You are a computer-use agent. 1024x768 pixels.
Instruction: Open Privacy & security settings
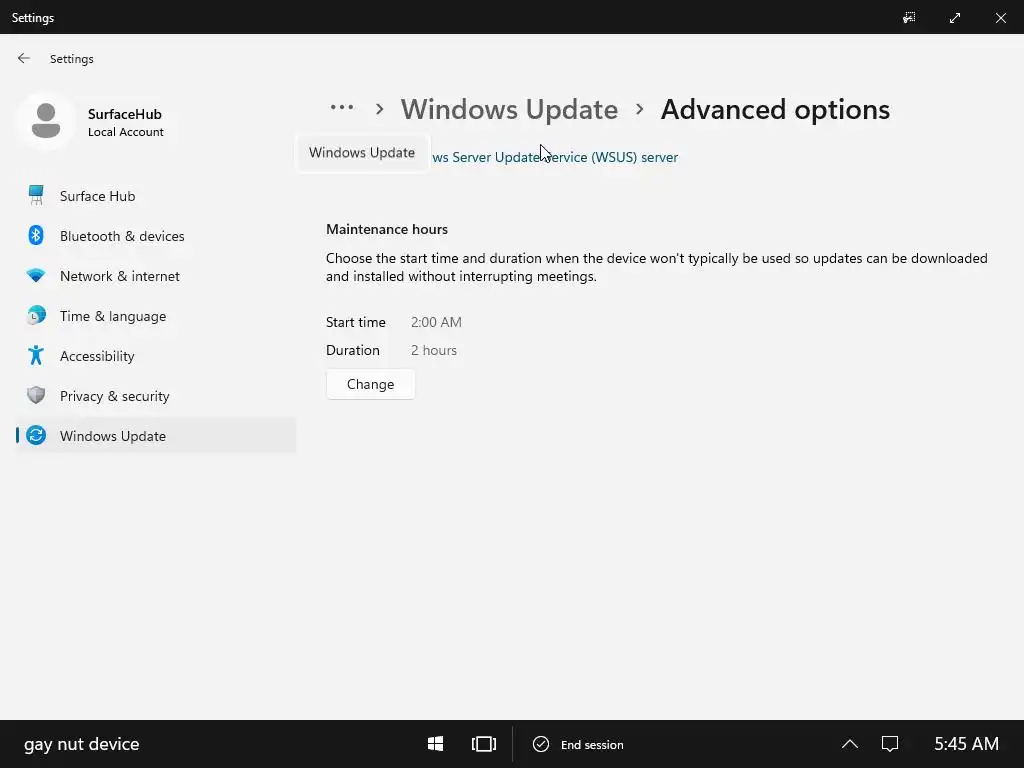155,396
